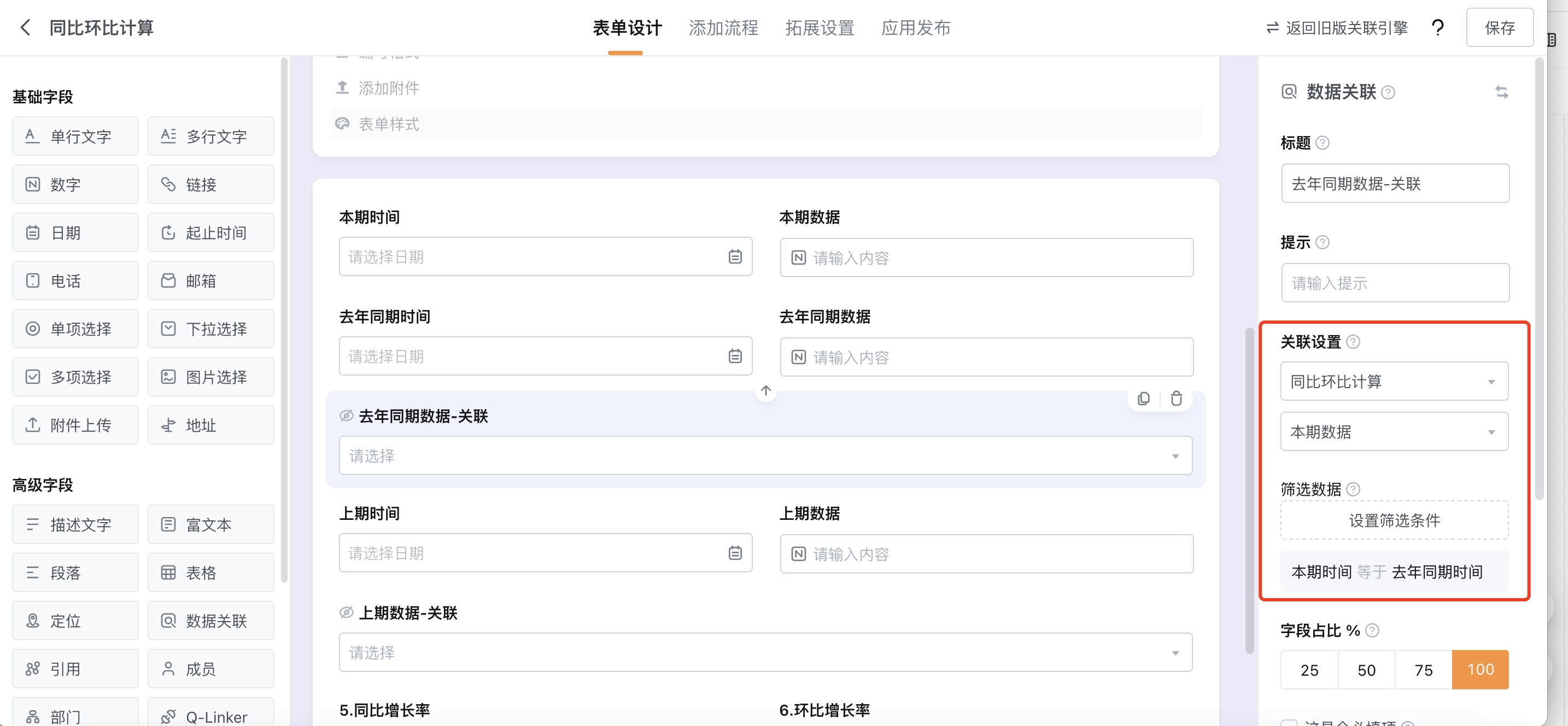Add a 日期 field from sidebar
The image size is (1568, 726).
coord(75,232)
